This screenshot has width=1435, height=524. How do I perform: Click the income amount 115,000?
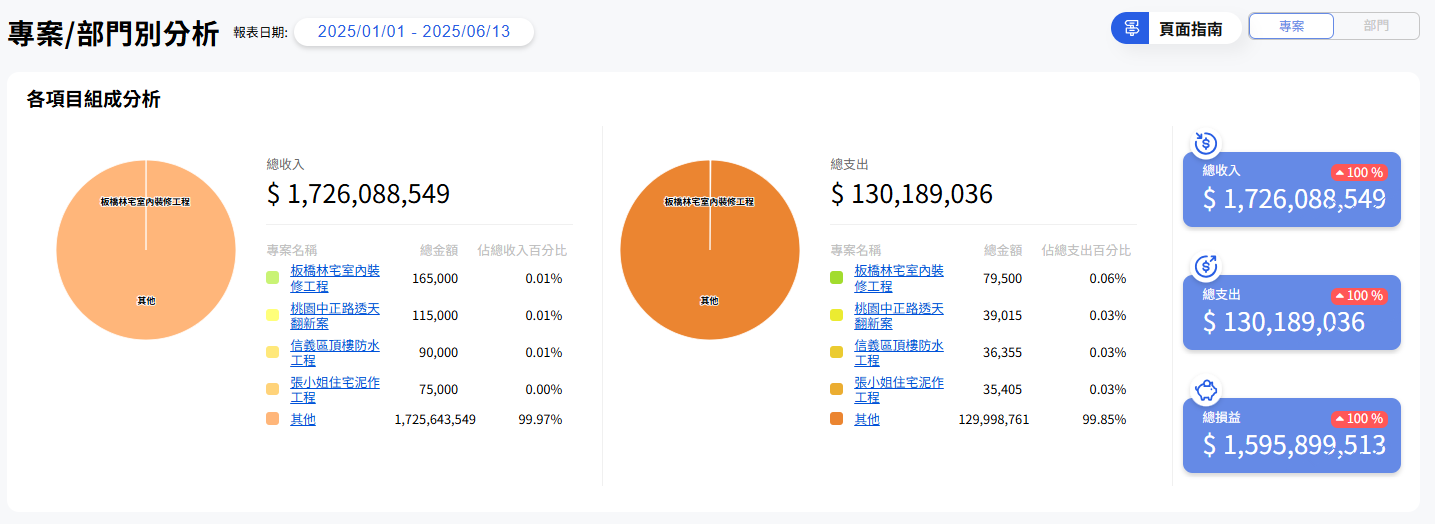[x=435, y=315]
